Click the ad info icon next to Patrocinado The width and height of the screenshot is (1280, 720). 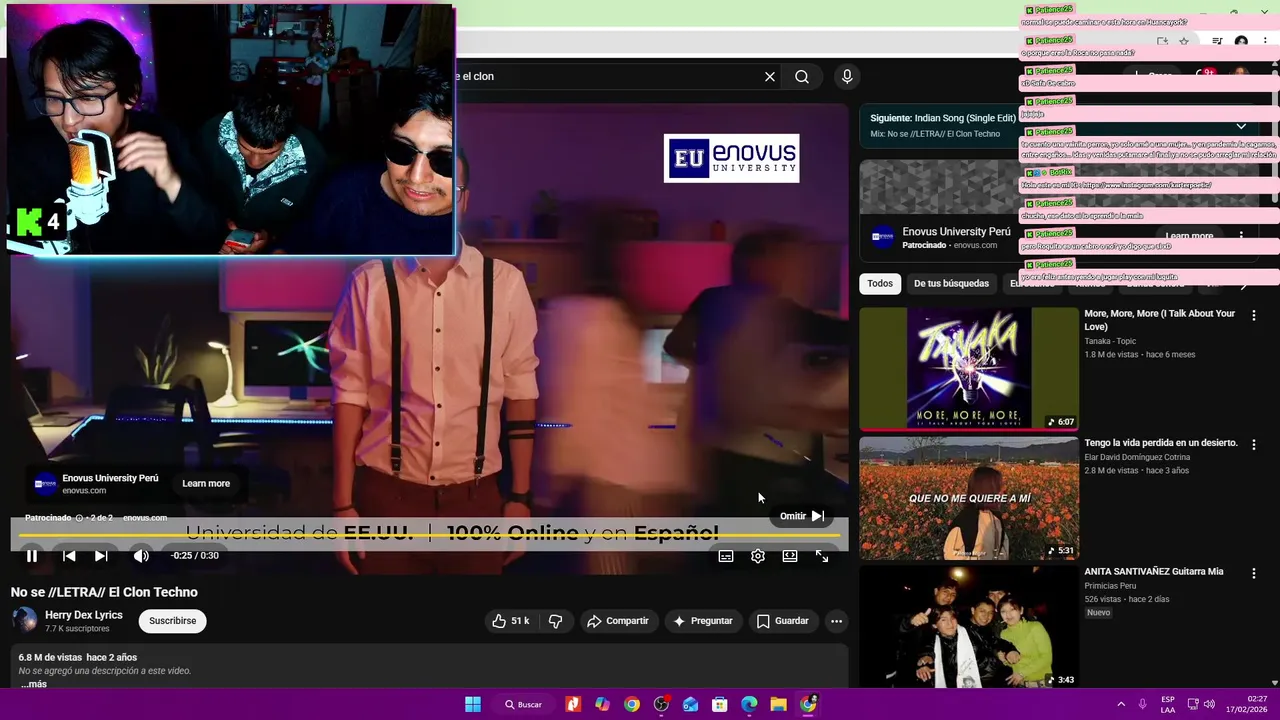(79, 518)
